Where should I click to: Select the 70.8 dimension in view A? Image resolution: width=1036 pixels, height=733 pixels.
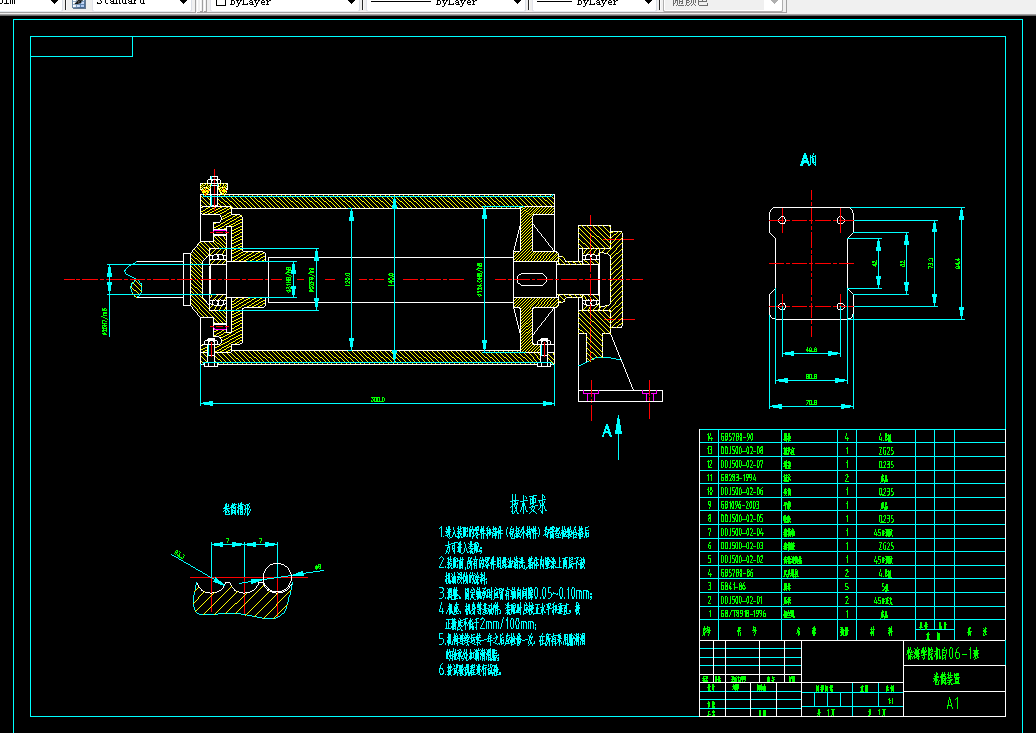click(x=811, y=402)
